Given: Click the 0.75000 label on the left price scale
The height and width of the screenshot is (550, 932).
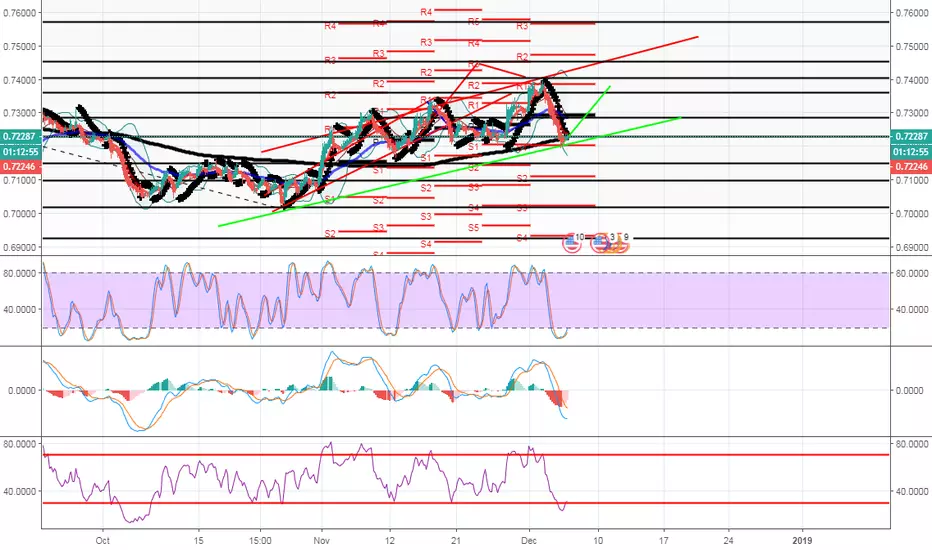Looking at the screenshot, I should 20,46.
